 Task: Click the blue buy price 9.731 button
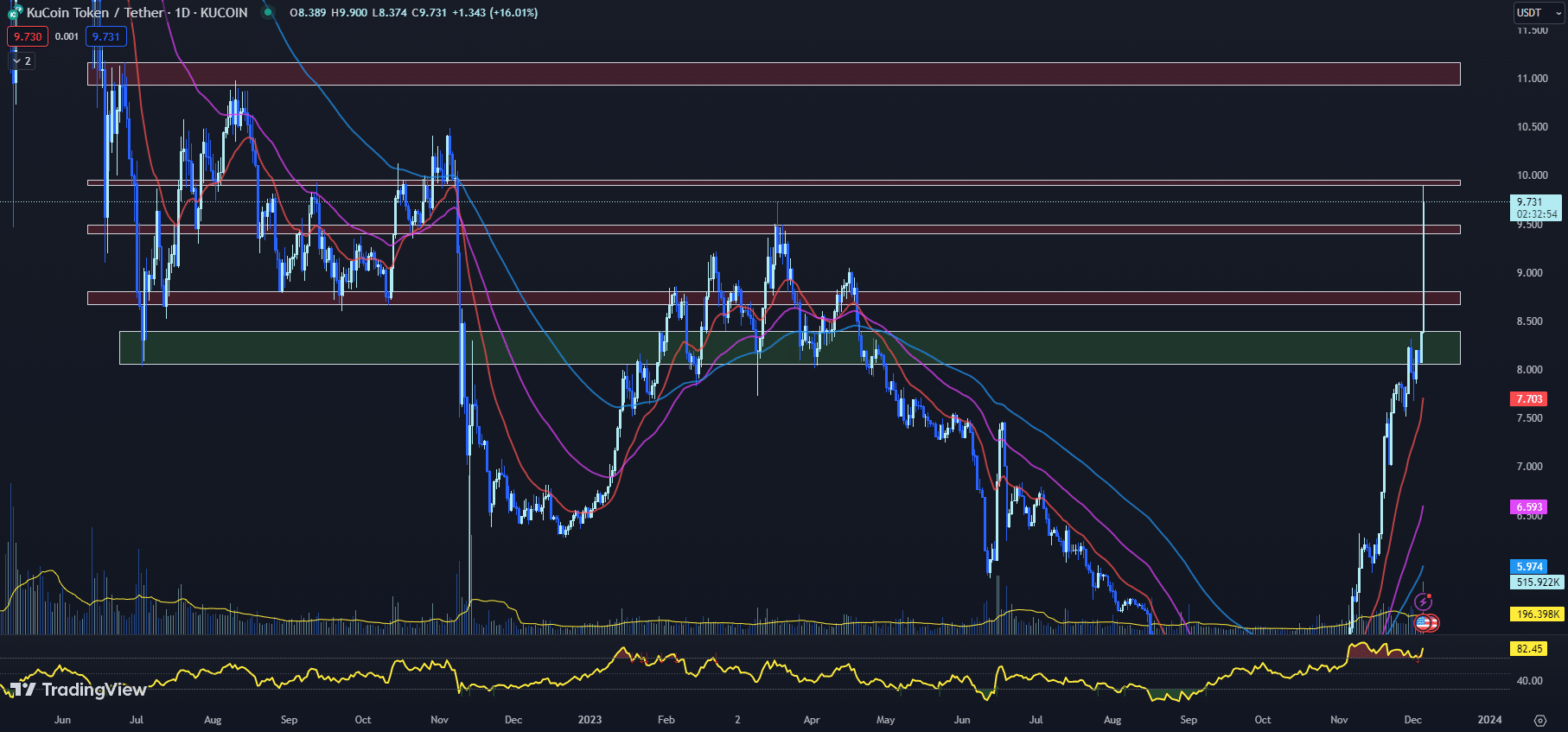tap(106, 36)
